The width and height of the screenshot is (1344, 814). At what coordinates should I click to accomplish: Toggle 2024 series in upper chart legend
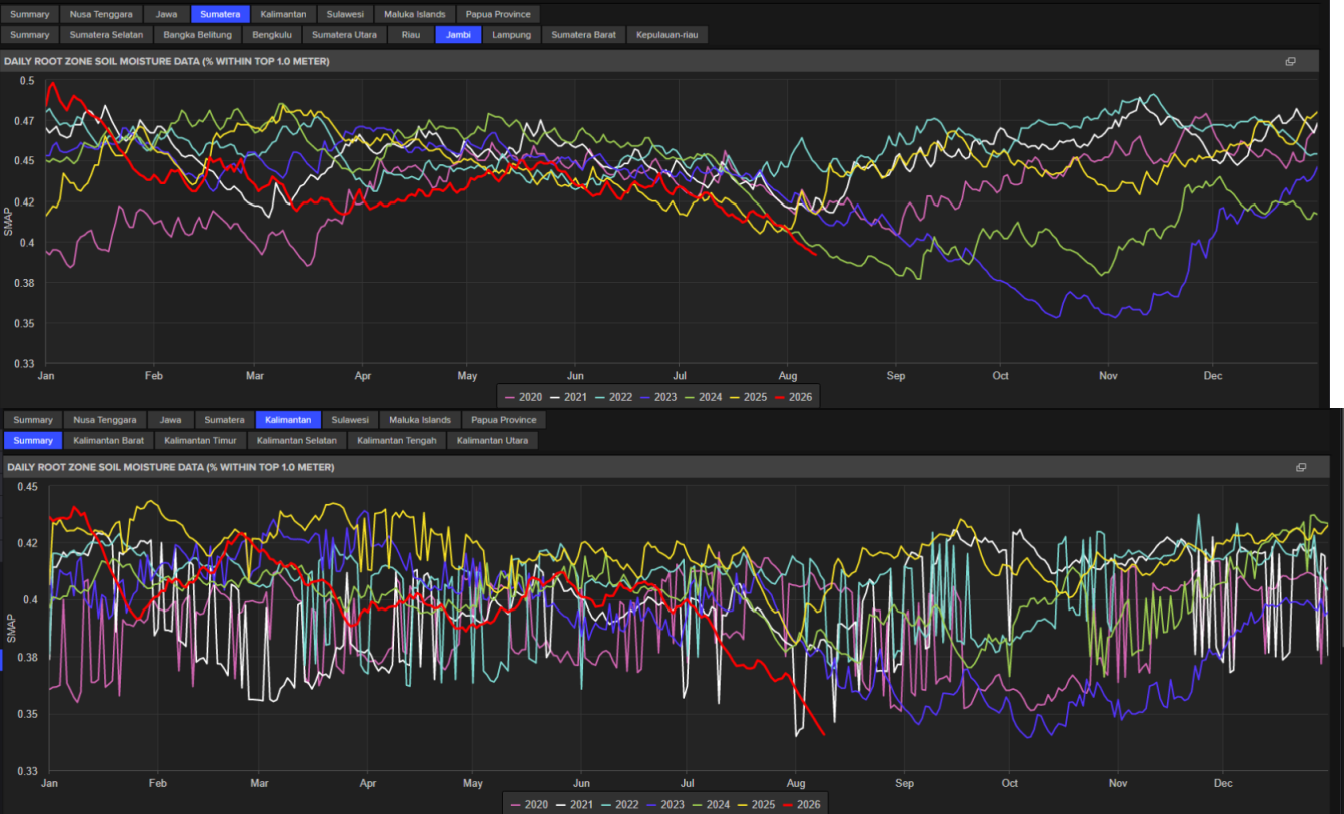704,397
